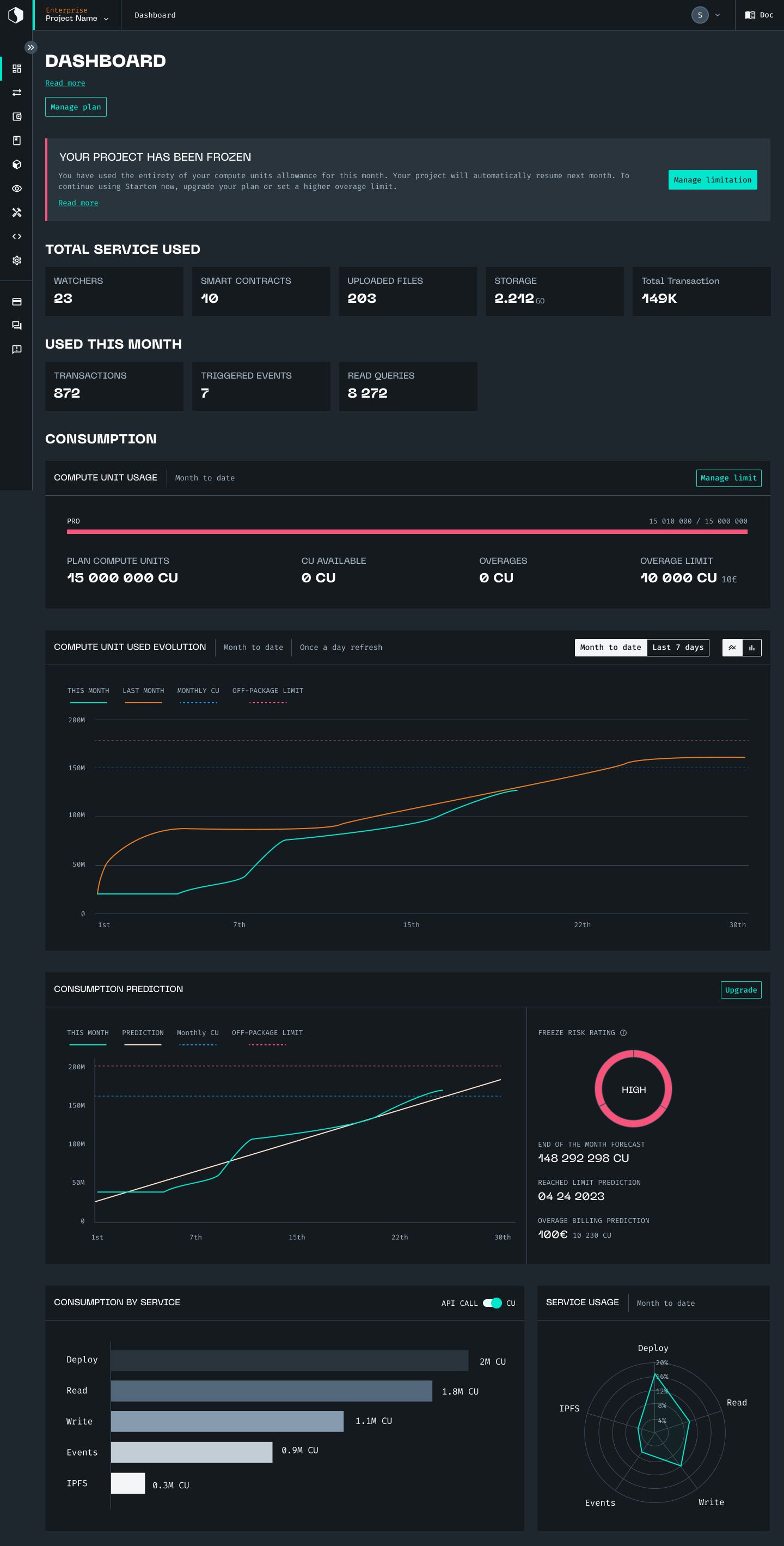Image resolution: width=784 pixels, height=1546 pixels.
Task: Open the wallet icon in sidebar
Action: 17,117
